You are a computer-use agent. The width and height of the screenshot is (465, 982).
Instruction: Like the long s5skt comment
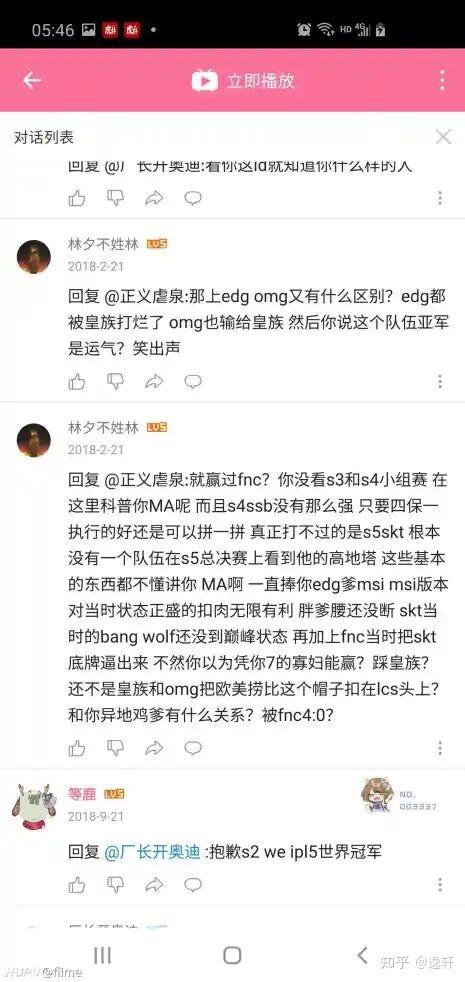tap(77, 747)
